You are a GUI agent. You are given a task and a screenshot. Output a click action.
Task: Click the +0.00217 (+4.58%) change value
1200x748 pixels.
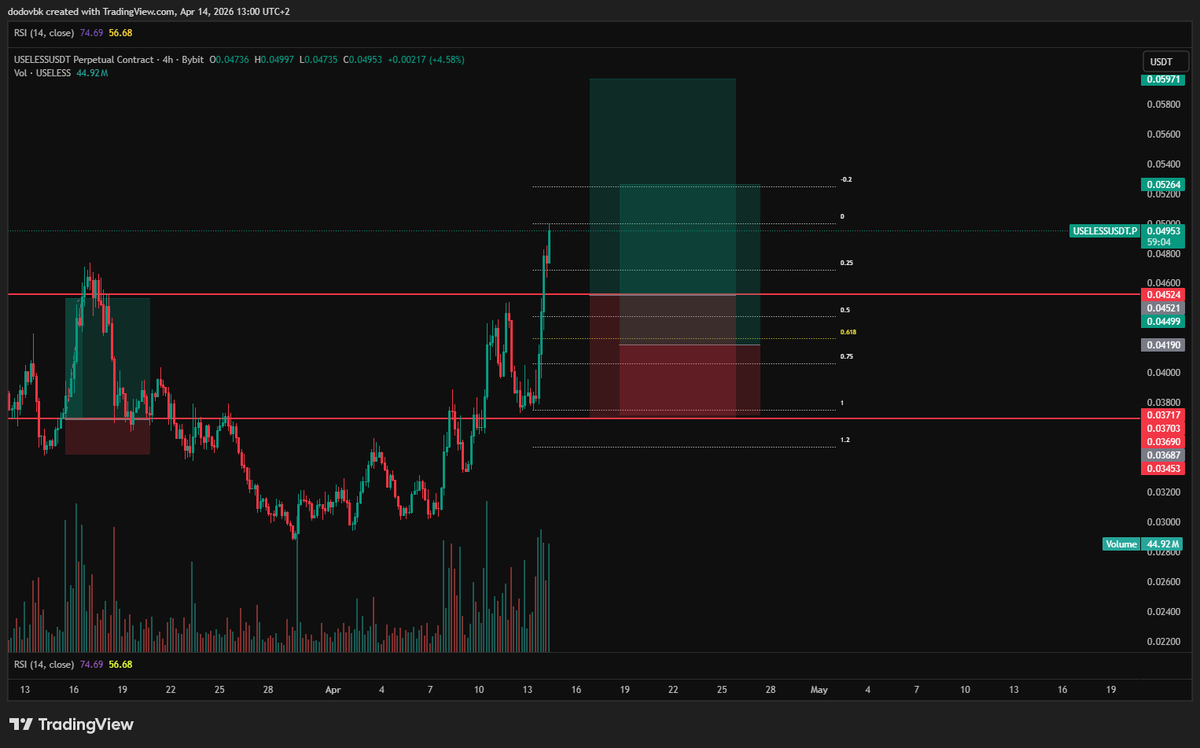[424, 60]
